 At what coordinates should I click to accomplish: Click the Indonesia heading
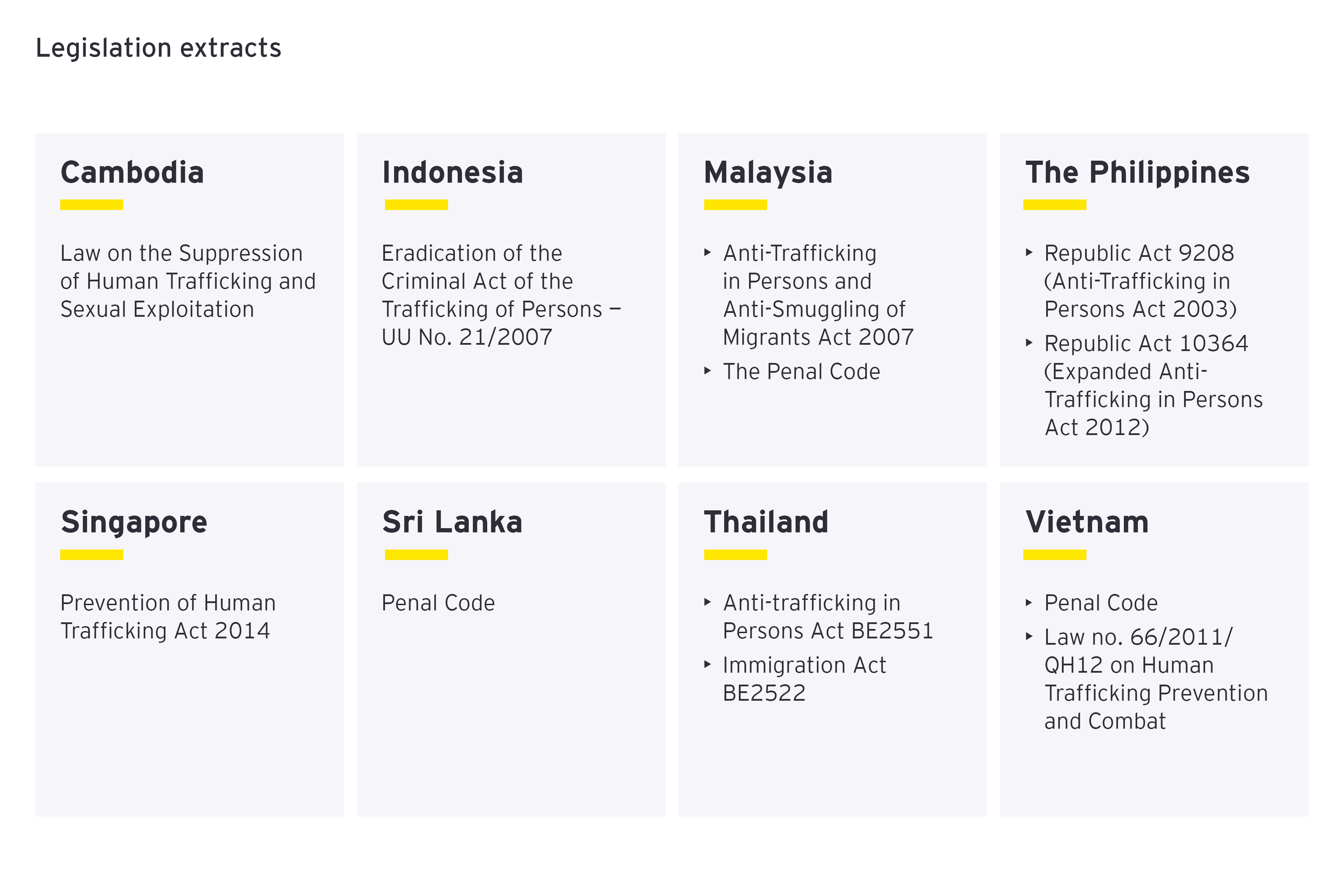coord(453,173)
